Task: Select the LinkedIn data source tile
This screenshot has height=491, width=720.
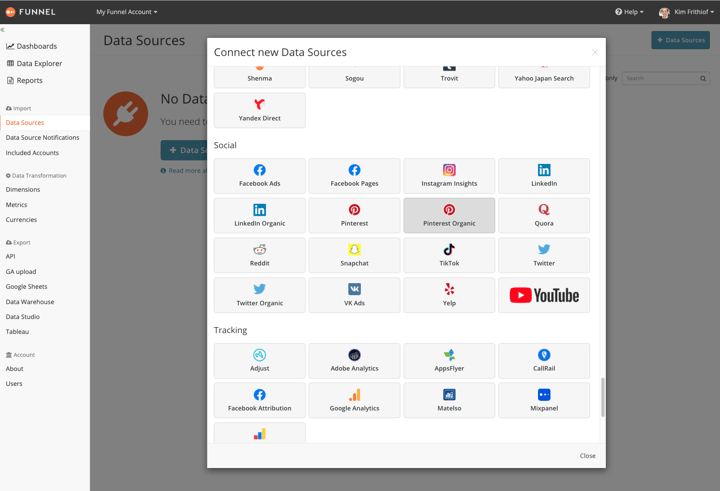Action: pos(544,176)
